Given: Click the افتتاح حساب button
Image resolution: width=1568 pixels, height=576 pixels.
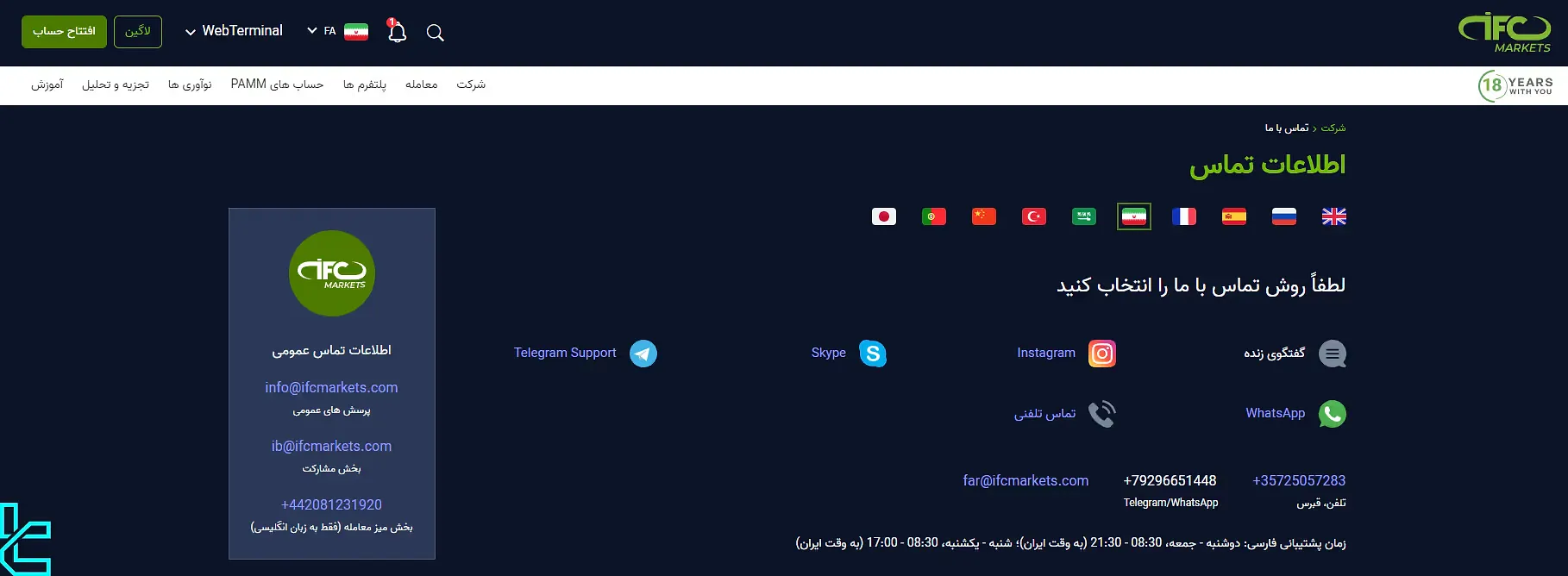Looking at the screenshot, I should point(64,32).
